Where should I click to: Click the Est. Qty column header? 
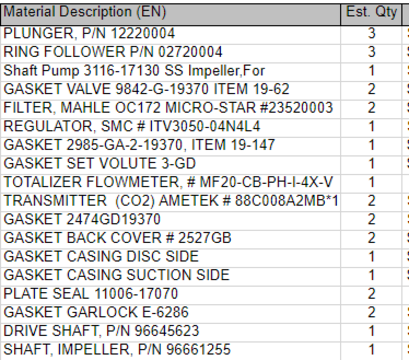coord(371,13)
